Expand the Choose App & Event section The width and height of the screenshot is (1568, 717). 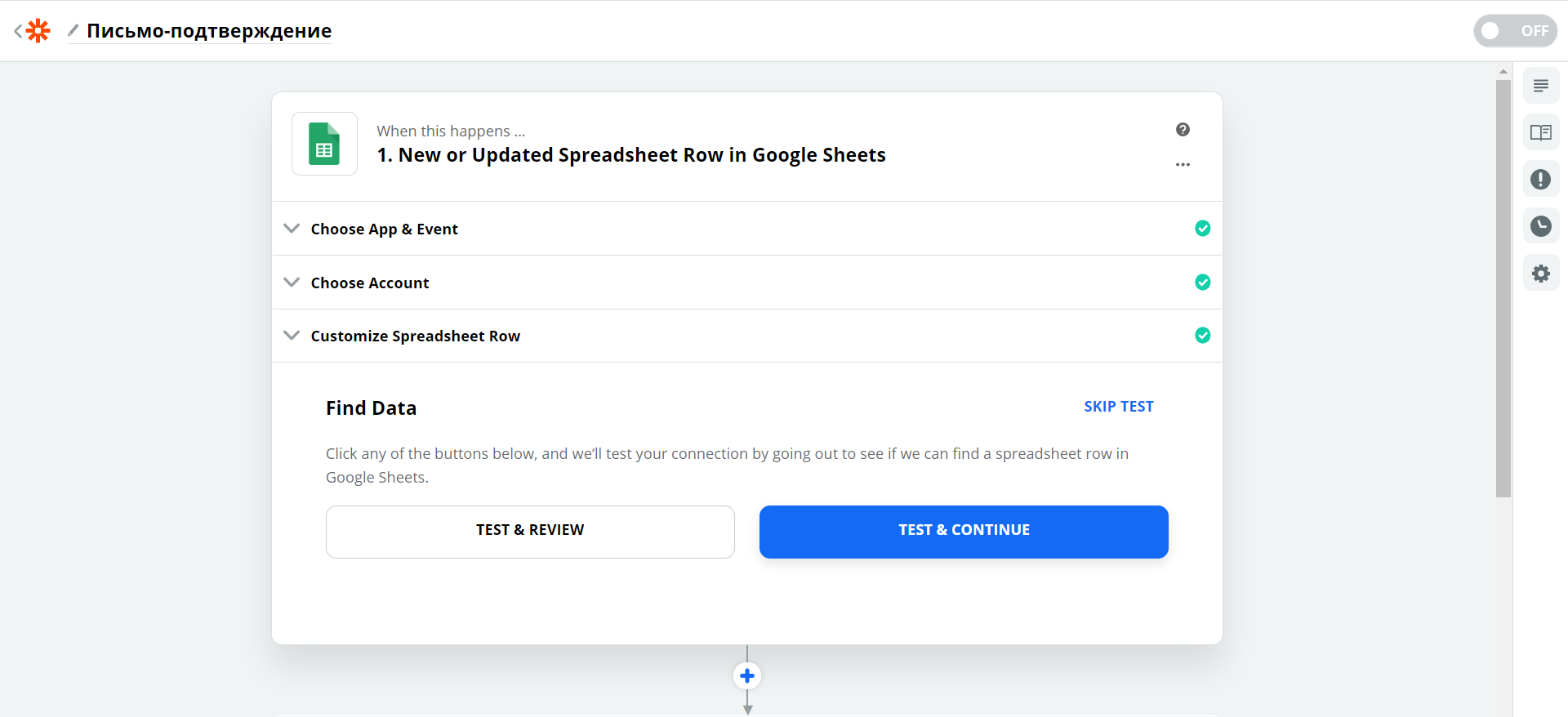[746, 229]
